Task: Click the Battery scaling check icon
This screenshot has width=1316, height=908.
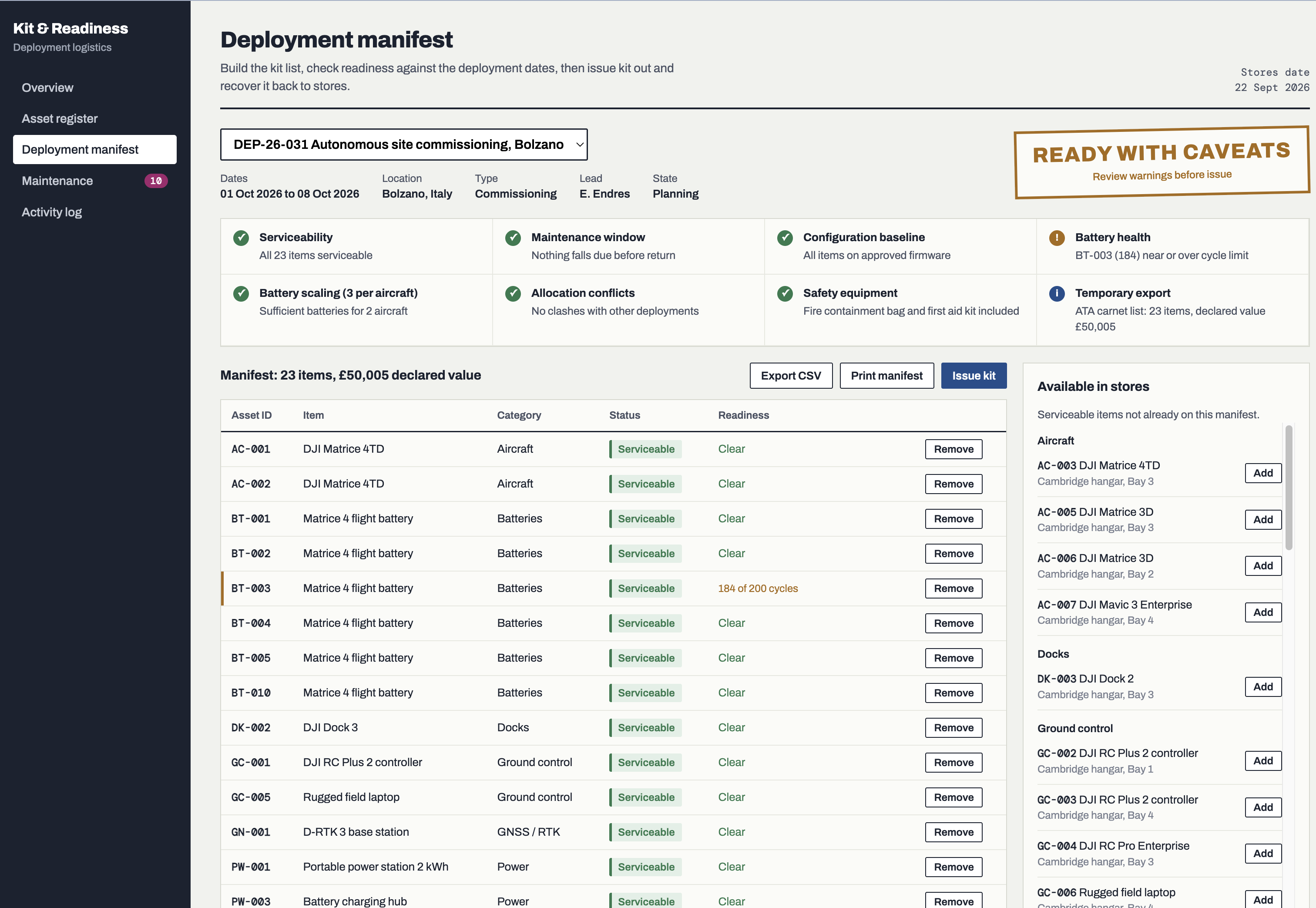Action: pyautogui.click(x=241, y=293)
